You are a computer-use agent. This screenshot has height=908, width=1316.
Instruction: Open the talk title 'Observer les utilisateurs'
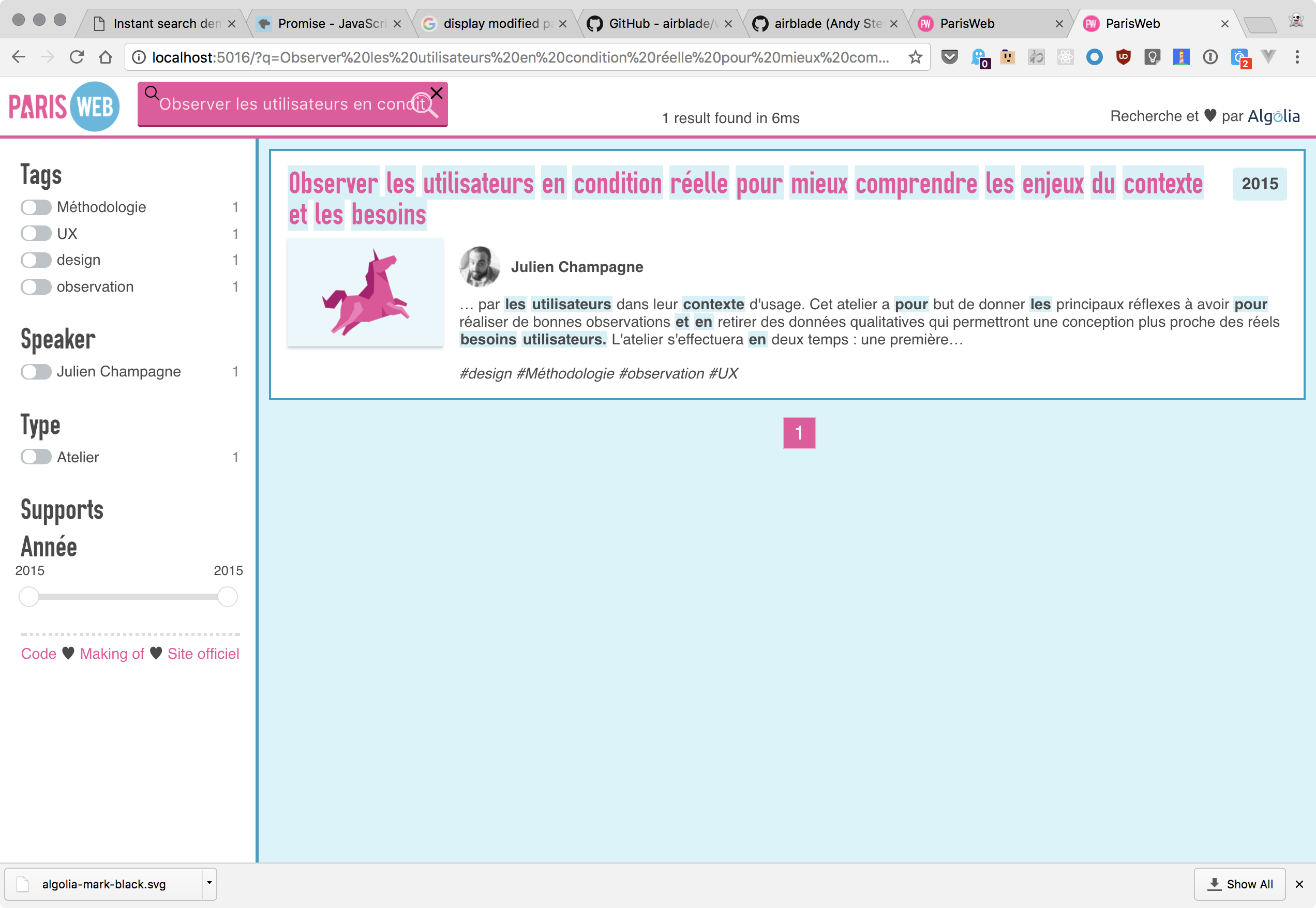click(x=745, y=199)
